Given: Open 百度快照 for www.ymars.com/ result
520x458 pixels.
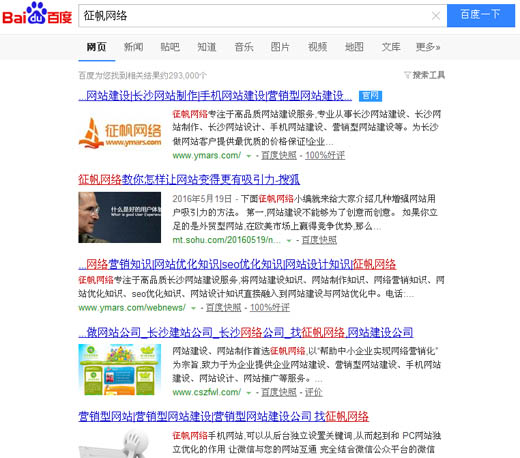Looking at the screenshot, I should tap(279, 155).
